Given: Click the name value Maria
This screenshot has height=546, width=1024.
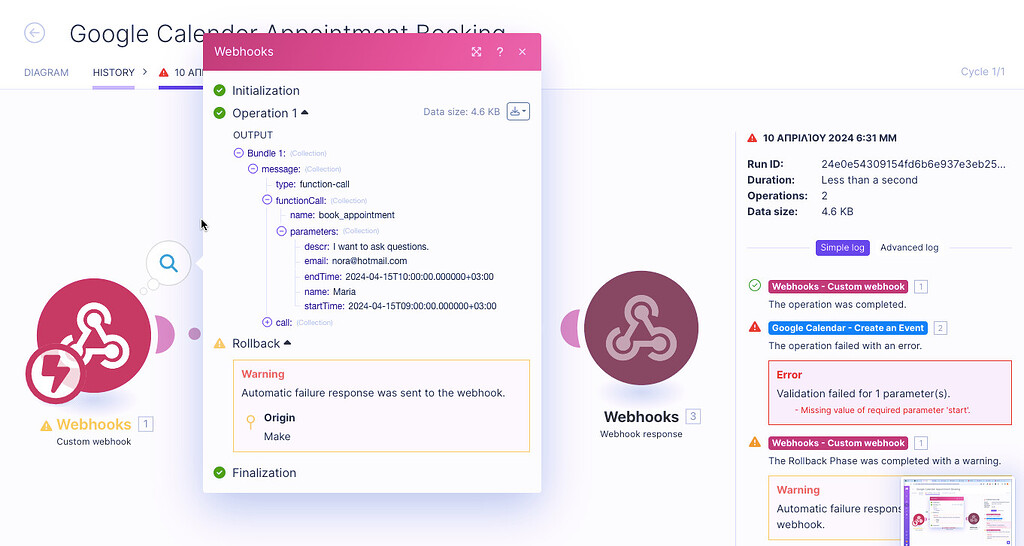Looking at the screenshot, I should tap(344, 291).
